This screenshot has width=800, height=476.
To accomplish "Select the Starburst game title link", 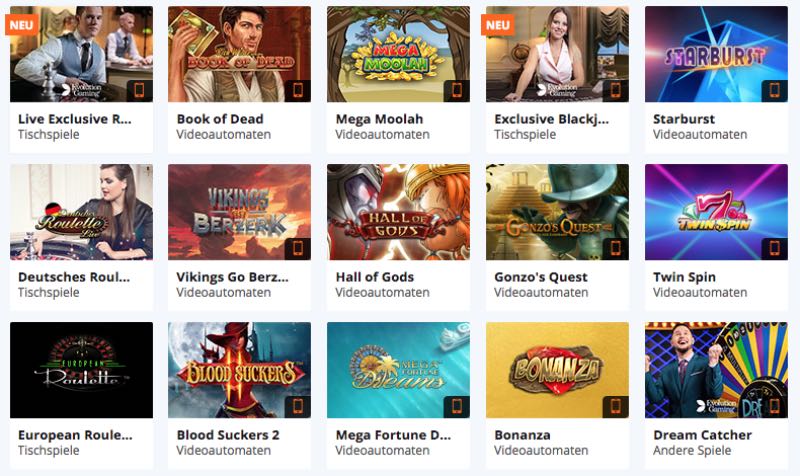I will click(x=684, y=119).
